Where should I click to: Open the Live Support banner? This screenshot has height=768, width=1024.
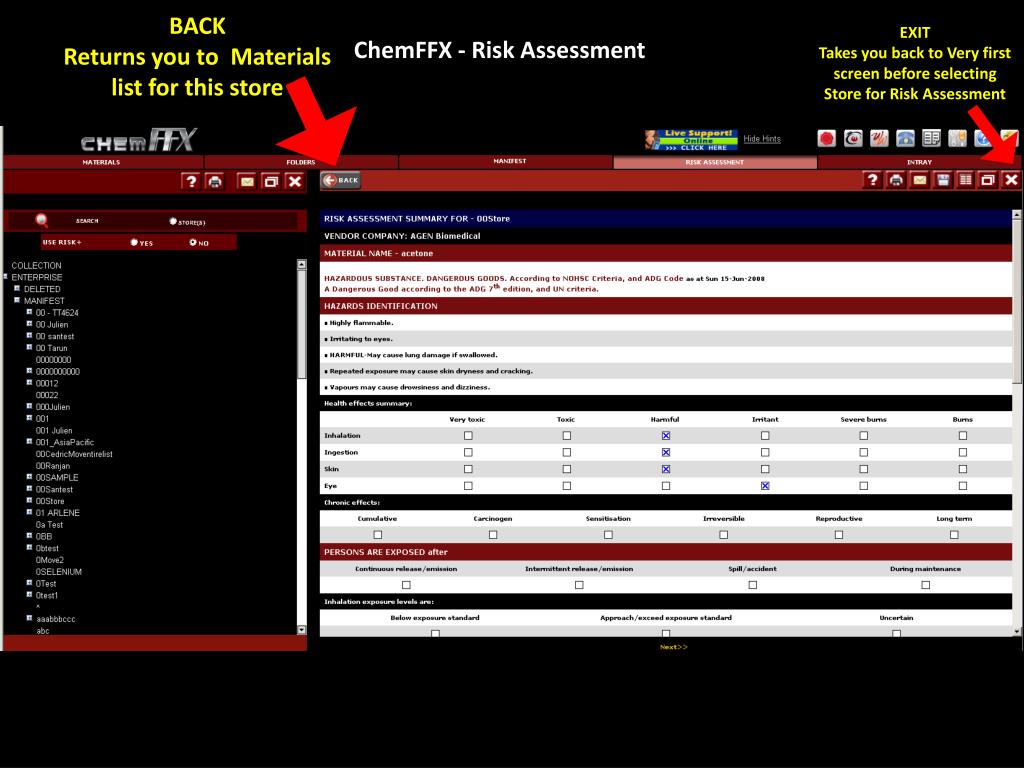tap(691, 140)
